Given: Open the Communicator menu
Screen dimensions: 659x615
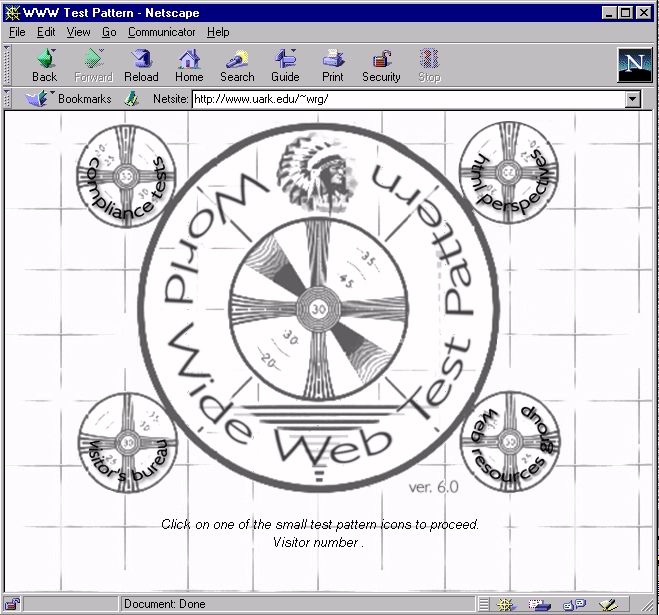Looking at the screenshot, I should click(161, 32).
